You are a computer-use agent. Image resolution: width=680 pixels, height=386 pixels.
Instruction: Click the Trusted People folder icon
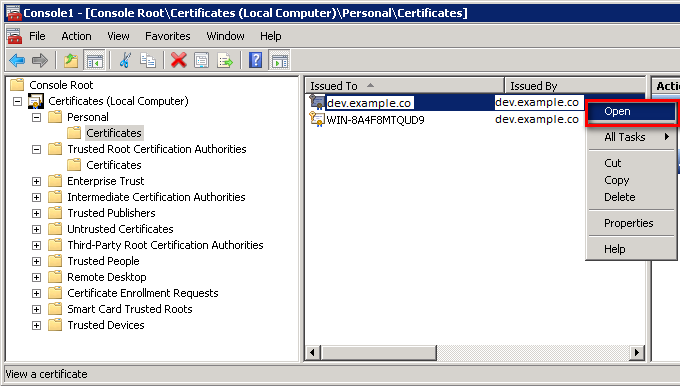tap(55, 260)
